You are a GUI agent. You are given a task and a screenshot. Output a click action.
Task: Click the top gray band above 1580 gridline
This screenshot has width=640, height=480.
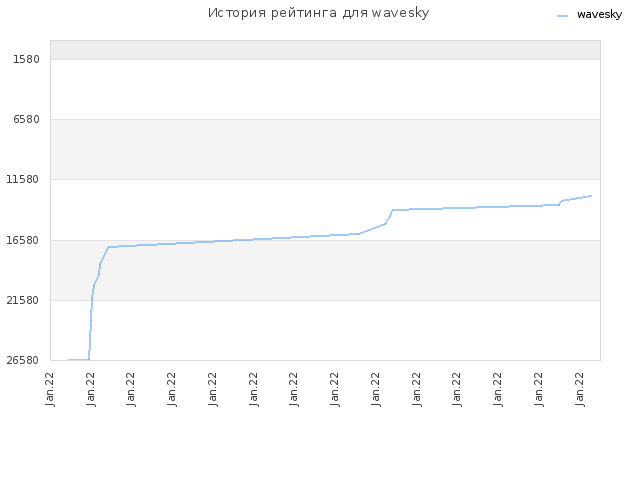pos(325,50)
